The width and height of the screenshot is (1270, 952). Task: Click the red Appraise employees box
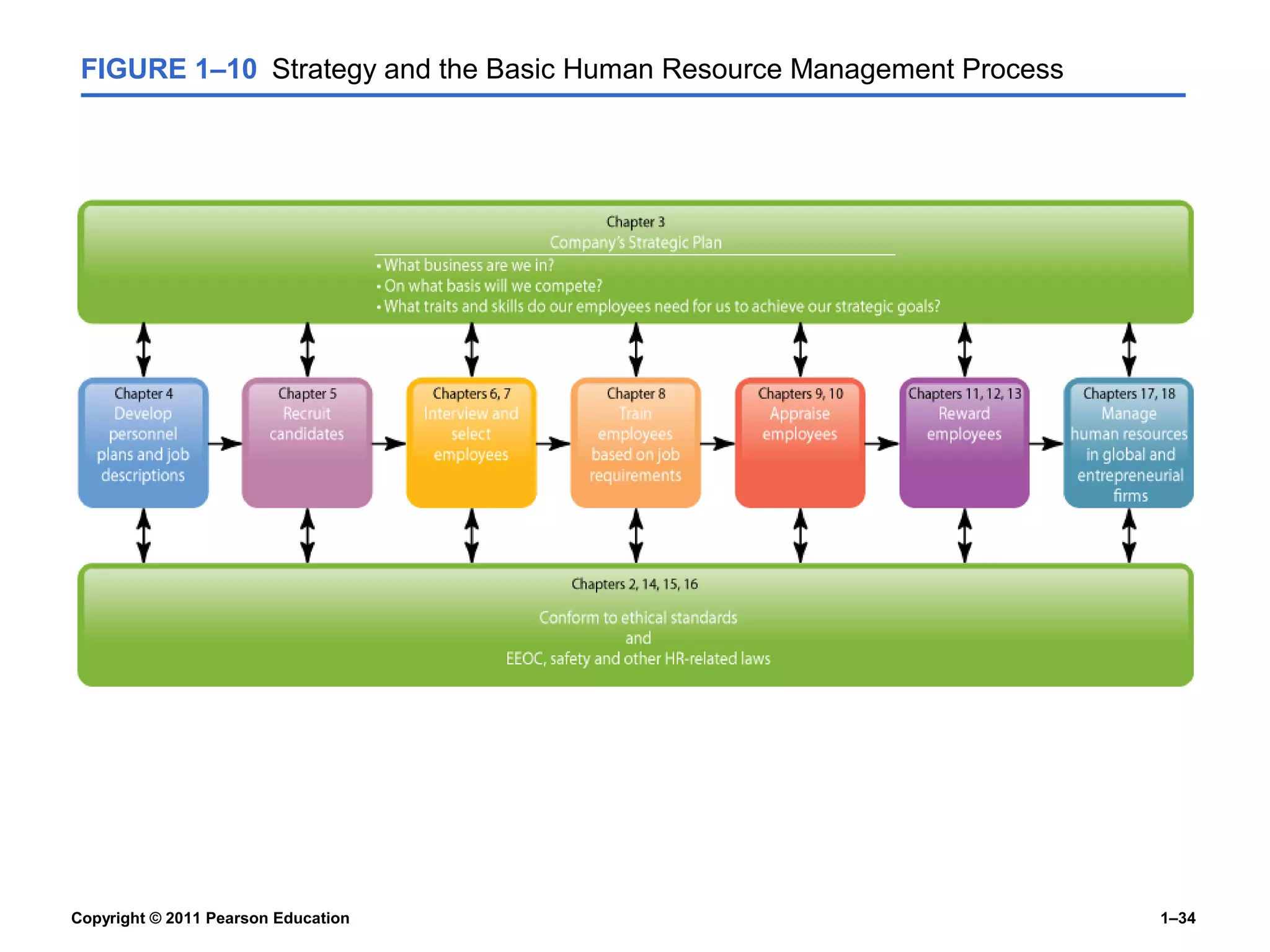coord(800,443)
